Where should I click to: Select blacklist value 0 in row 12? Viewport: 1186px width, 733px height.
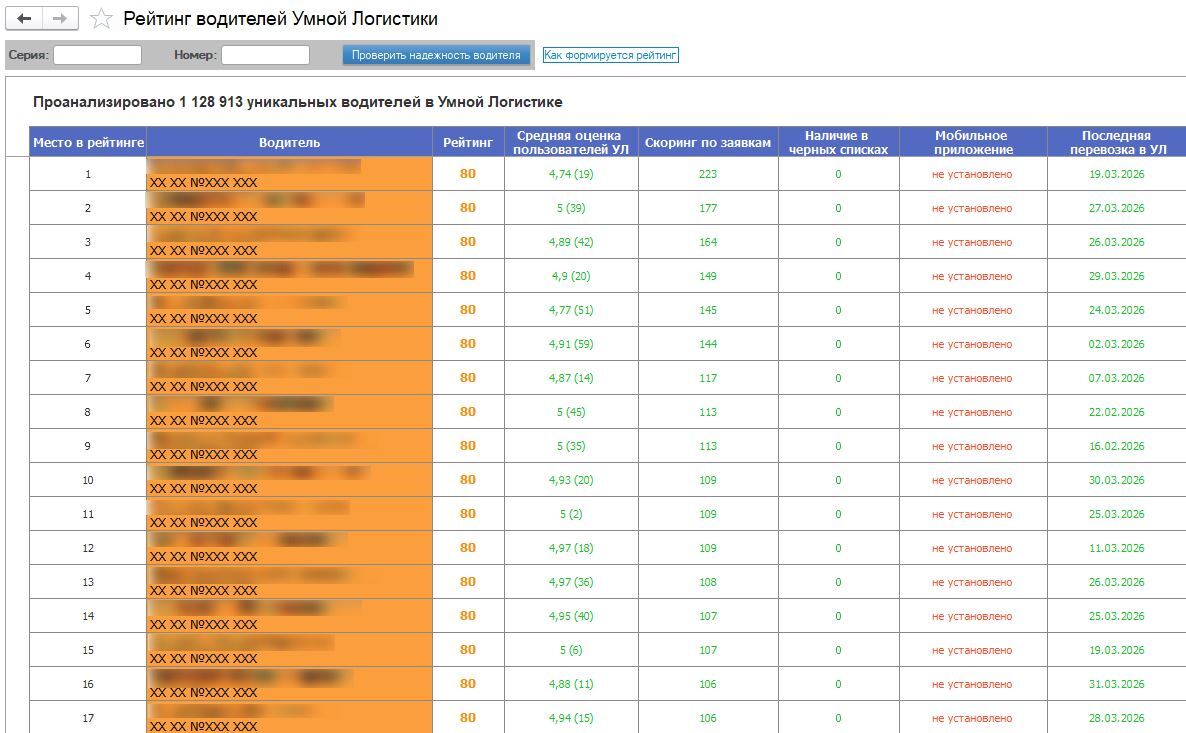pyautogui.click(x=838, y=548)
